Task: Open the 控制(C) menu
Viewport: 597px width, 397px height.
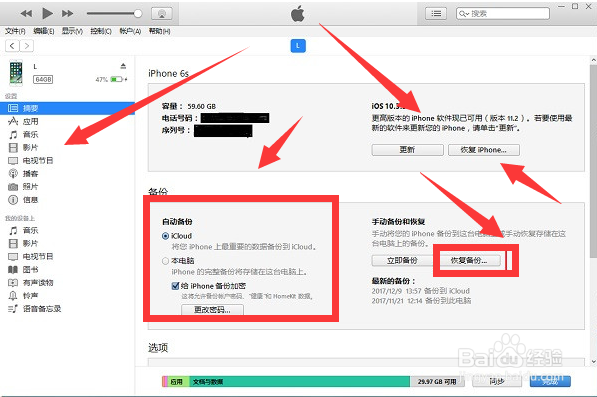Action: [x=101, y=31]
